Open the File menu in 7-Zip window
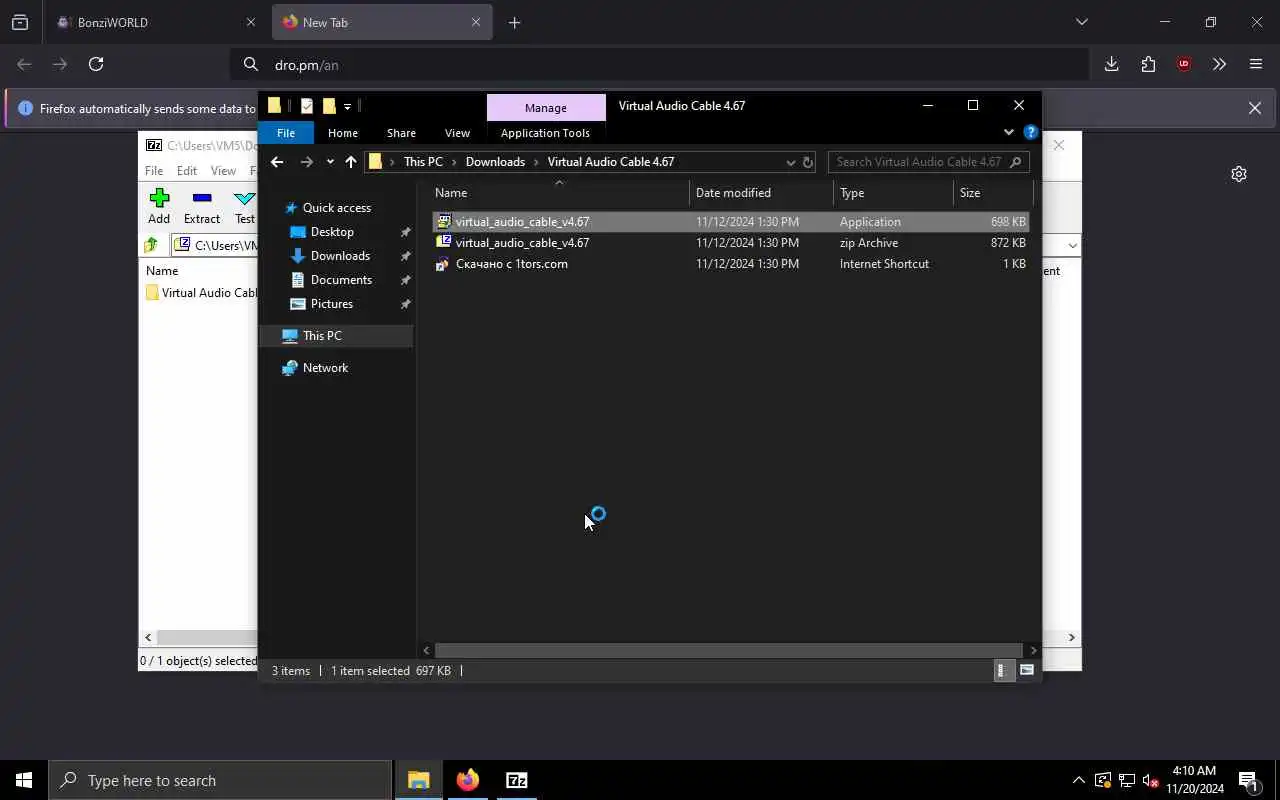Viewport: 1280px width, 800px height. (153, 171)
